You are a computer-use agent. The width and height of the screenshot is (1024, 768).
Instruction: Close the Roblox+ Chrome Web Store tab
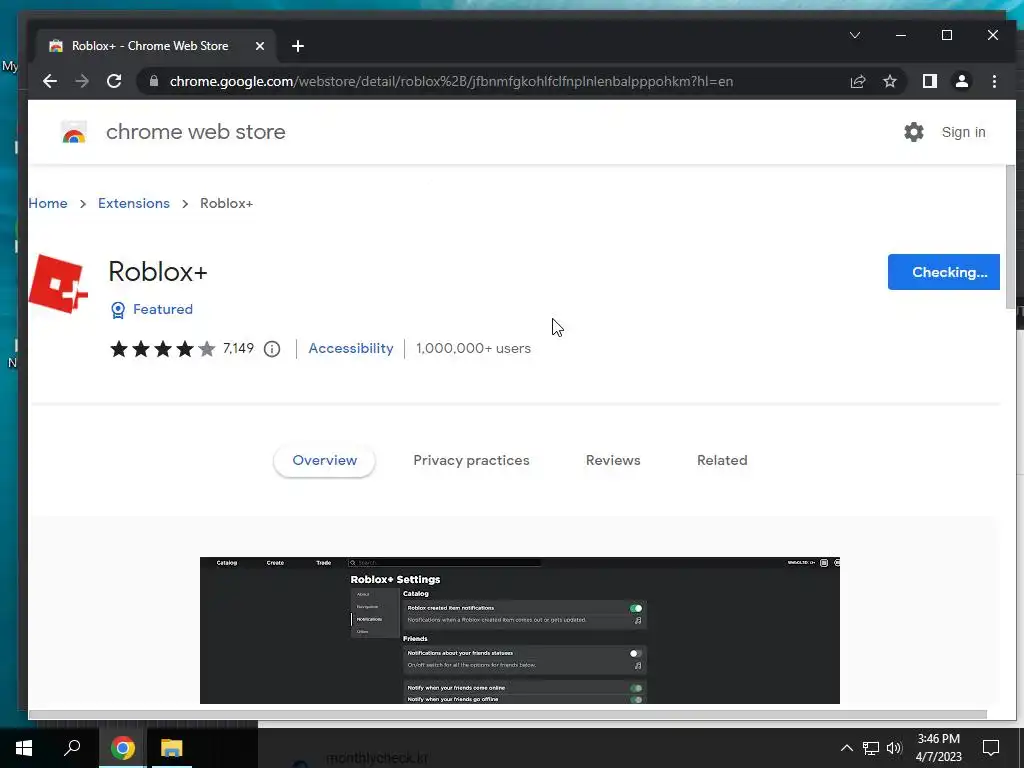click(x=260, y=46)
